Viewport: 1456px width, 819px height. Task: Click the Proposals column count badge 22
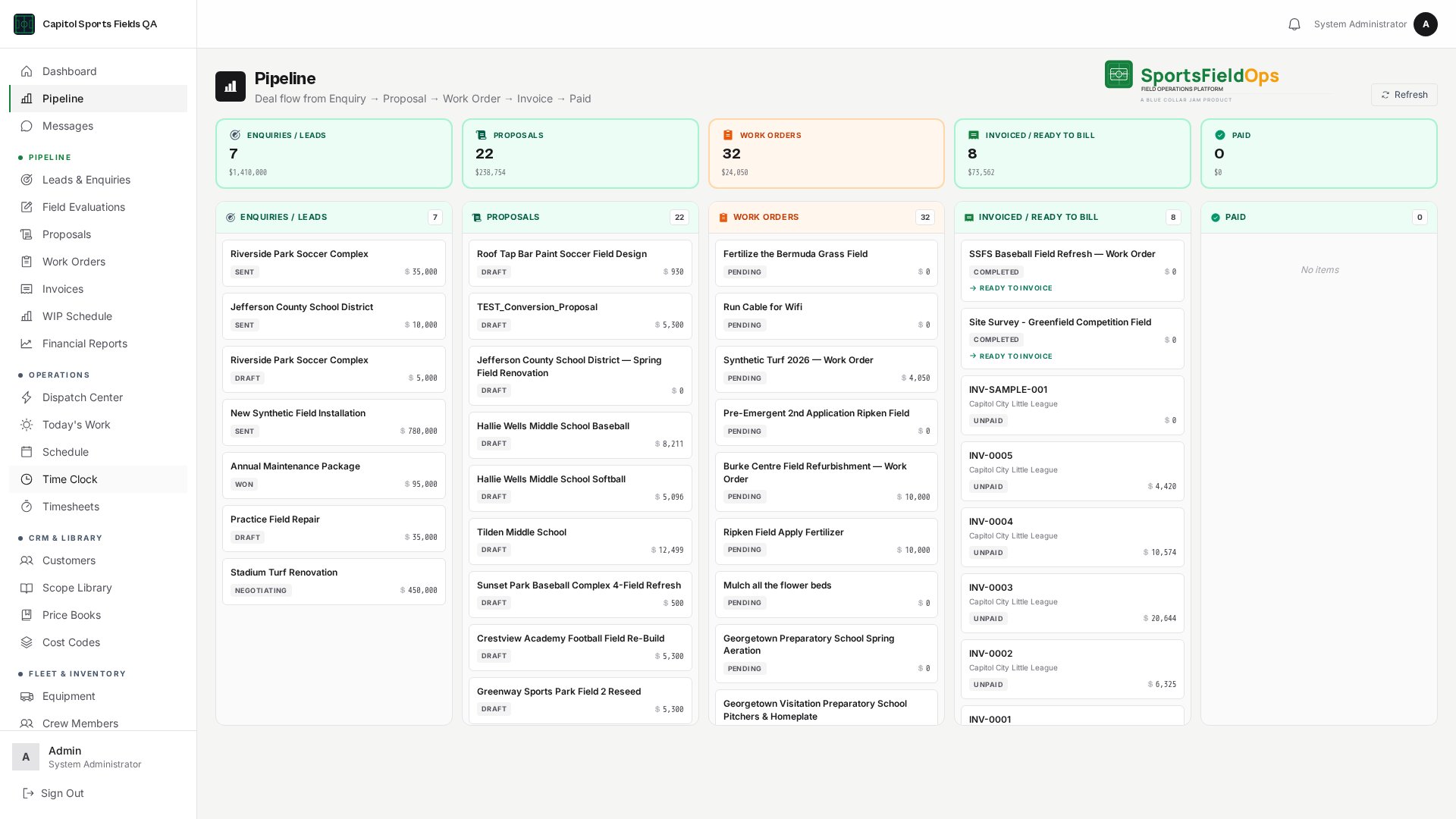(679, 218)
